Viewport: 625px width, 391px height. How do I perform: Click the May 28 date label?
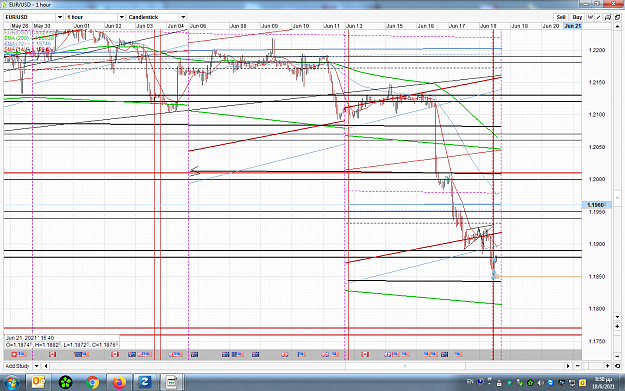point(20,26)
